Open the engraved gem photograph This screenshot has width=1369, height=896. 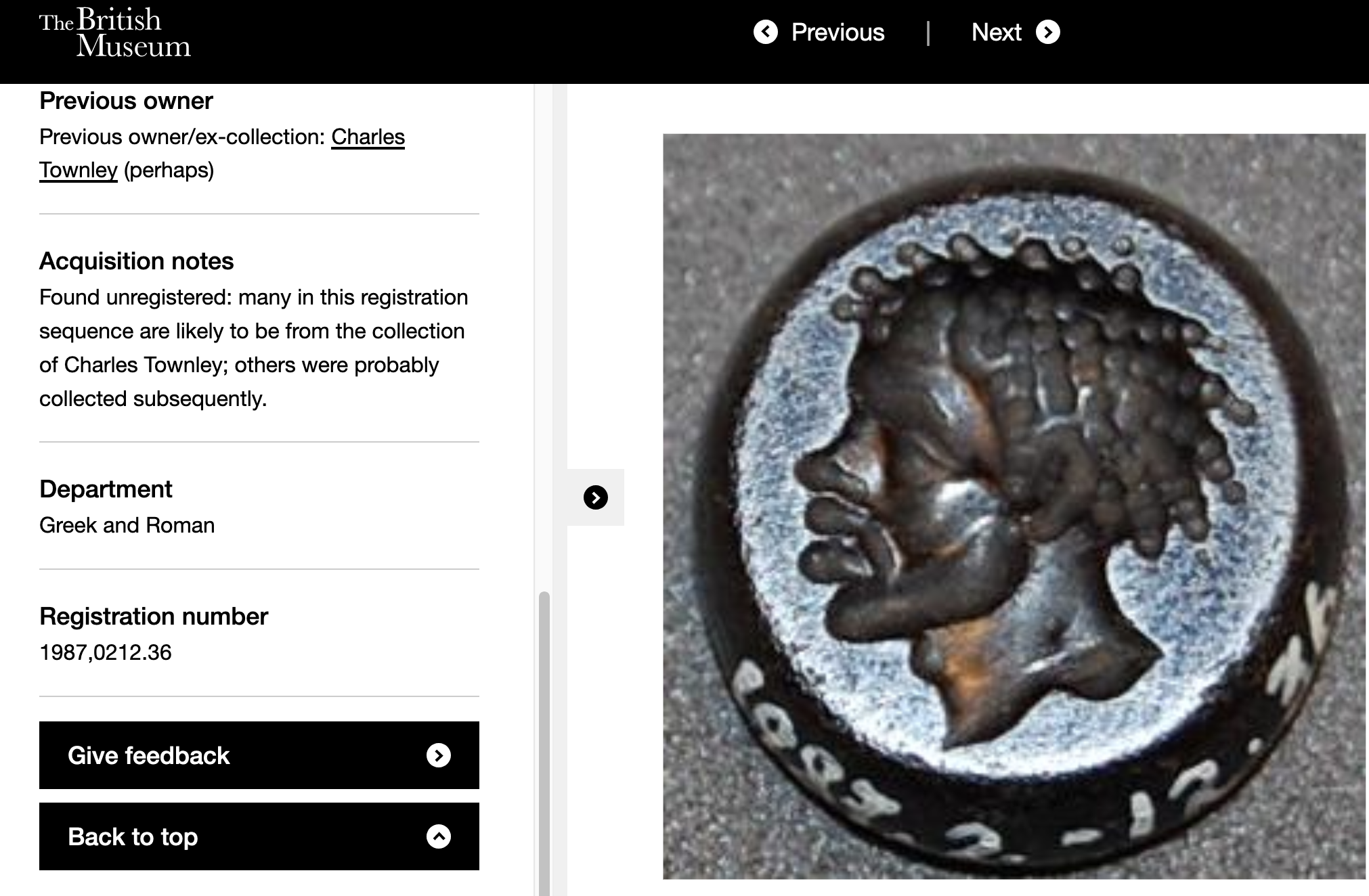pos(1014,506)
